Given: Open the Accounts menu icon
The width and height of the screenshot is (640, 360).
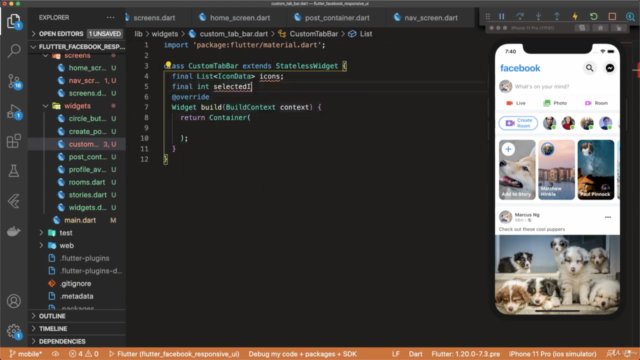Looking at the screenshot, I should click(x=14, y=301).
